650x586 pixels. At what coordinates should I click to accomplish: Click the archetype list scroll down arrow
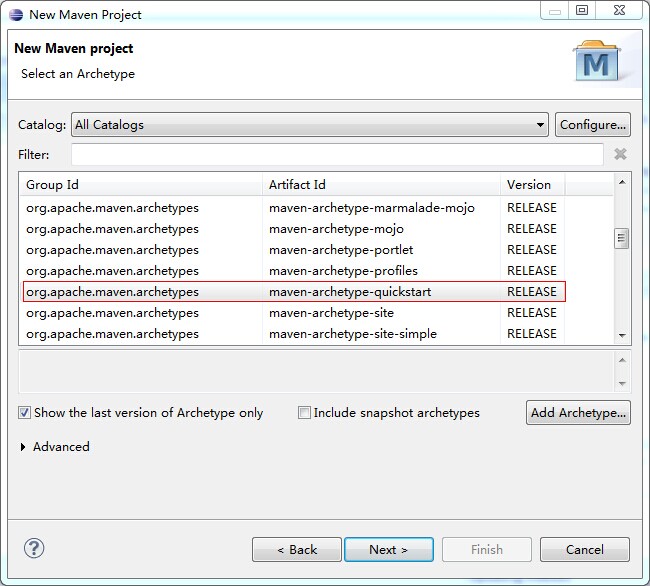(x=622, y=335)
